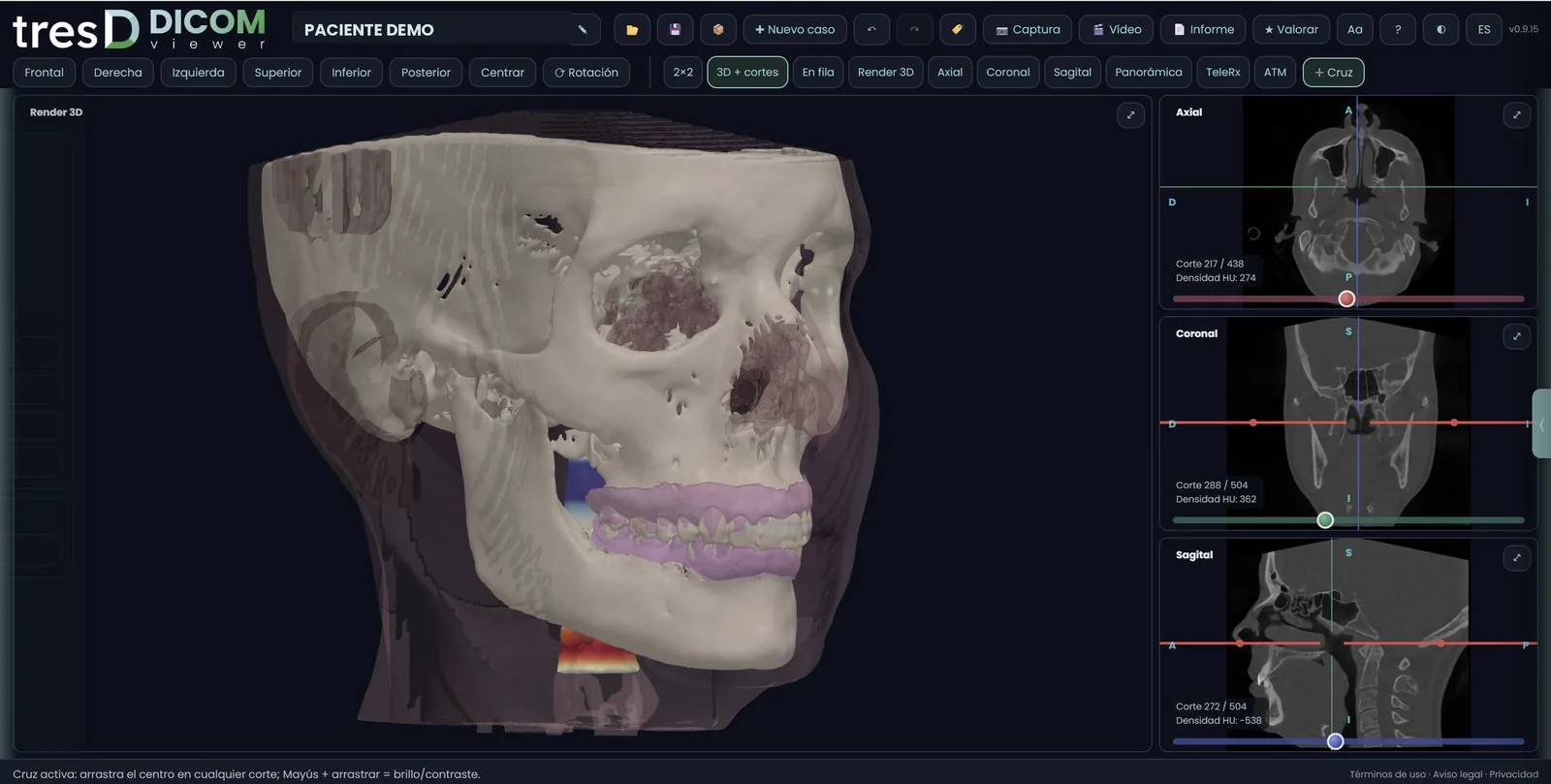The image size is (1551, 784).
Task: Open Privacidad link
Action: pos(1513,774)
